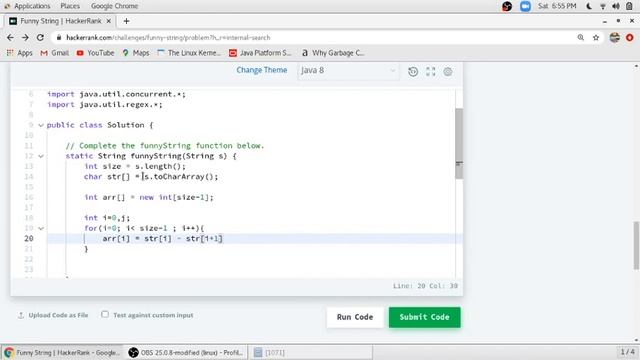Open the profile avatar in Chrome toolbar

pyautogui.click(x=615, y=38)
